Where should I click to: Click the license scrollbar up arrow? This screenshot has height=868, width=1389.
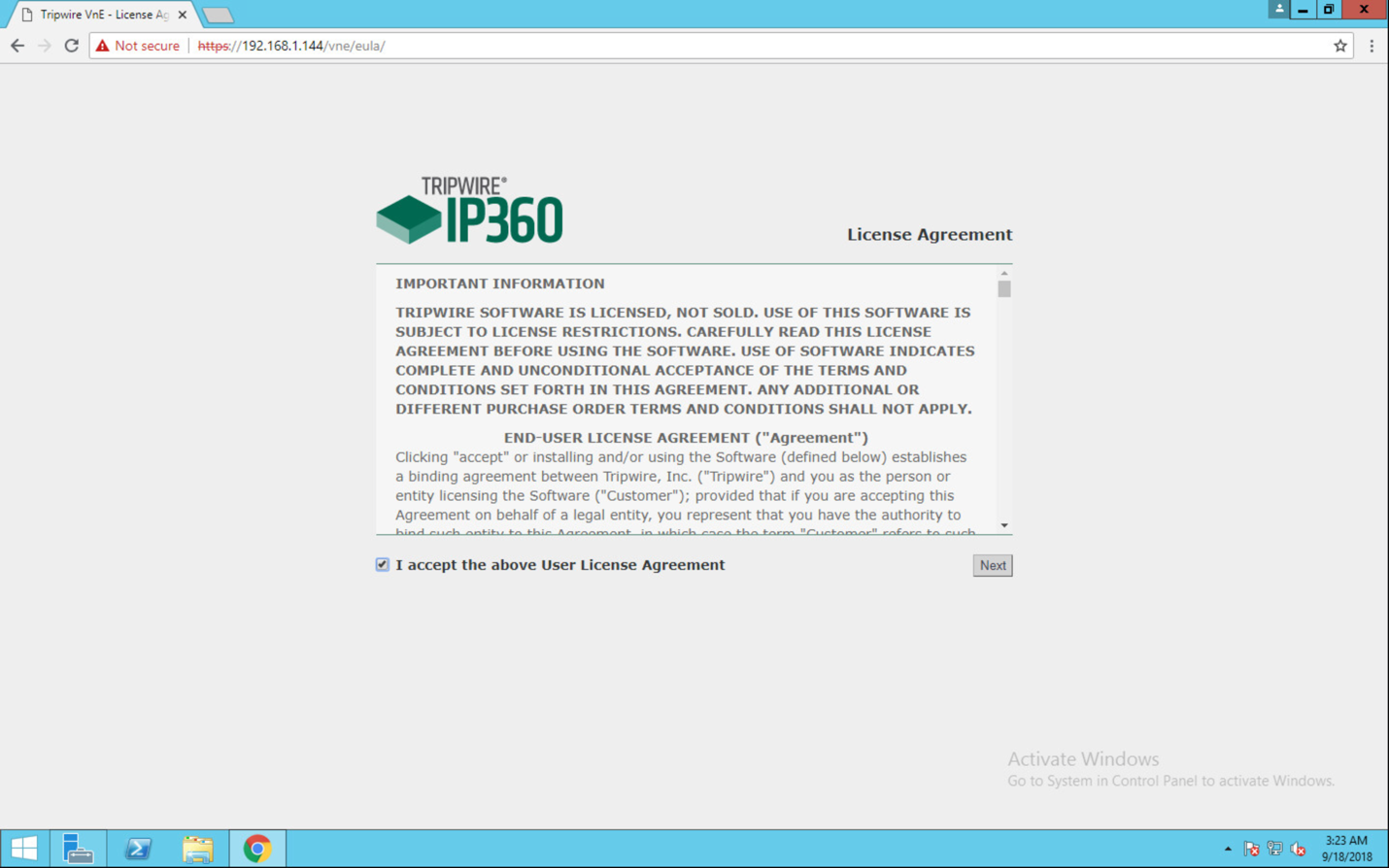pos(1004,273)
